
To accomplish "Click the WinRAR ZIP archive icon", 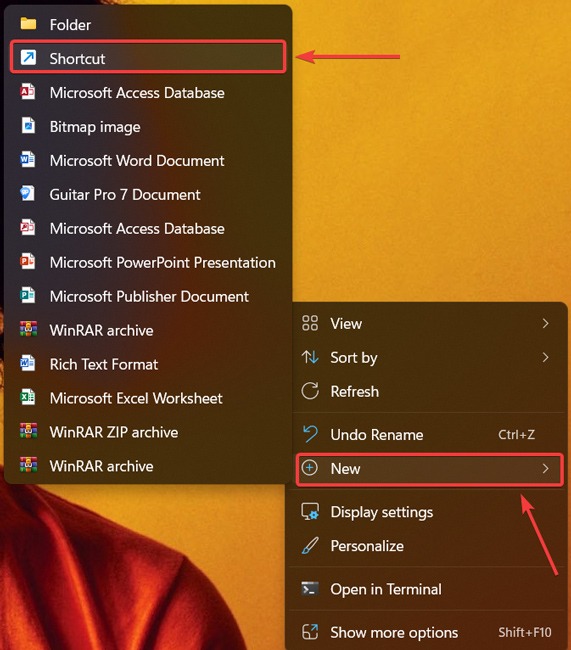I will (x=28, y=432).
